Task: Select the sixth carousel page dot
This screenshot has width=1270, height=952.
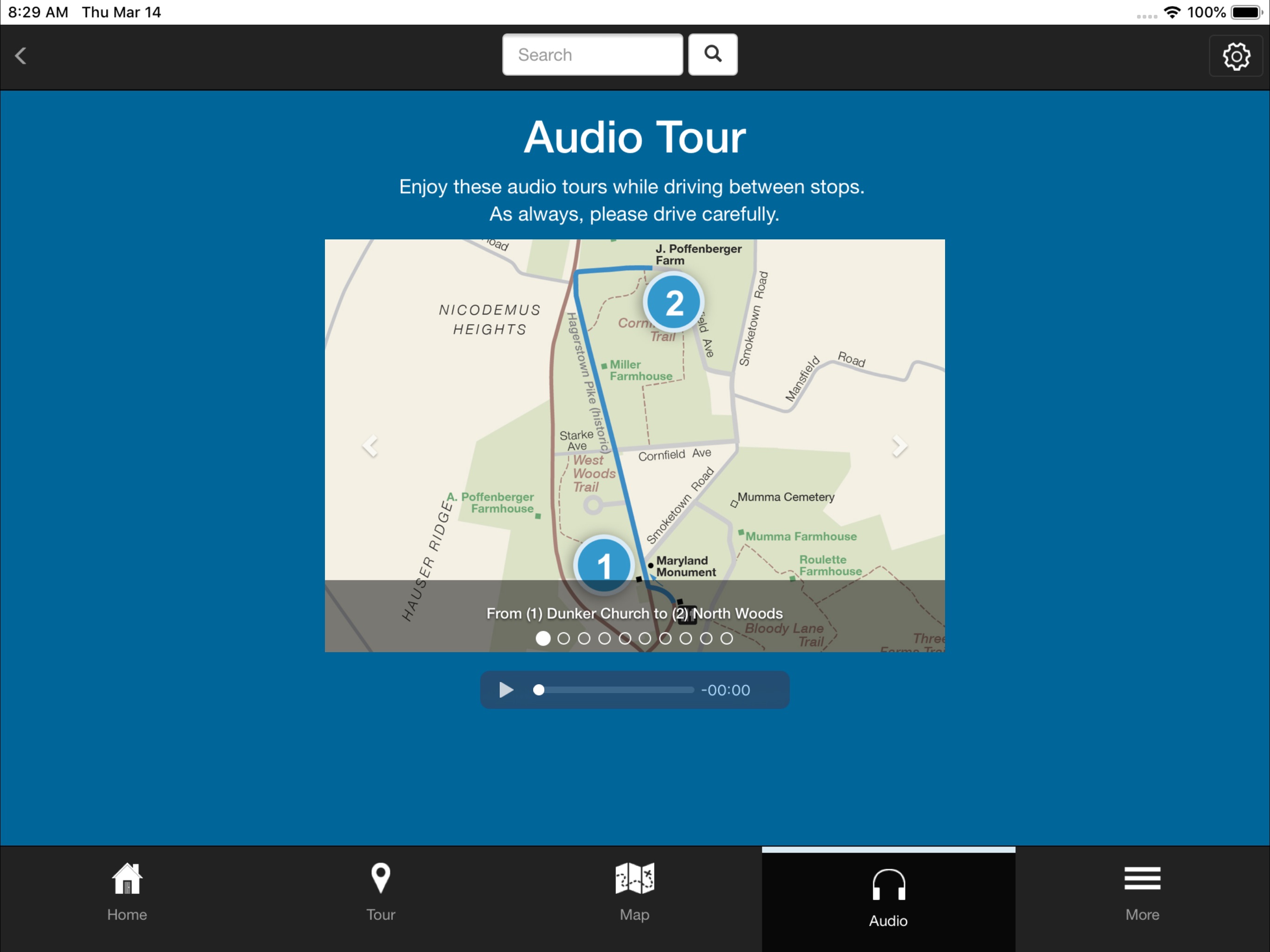Action: [x=645, y=638]
